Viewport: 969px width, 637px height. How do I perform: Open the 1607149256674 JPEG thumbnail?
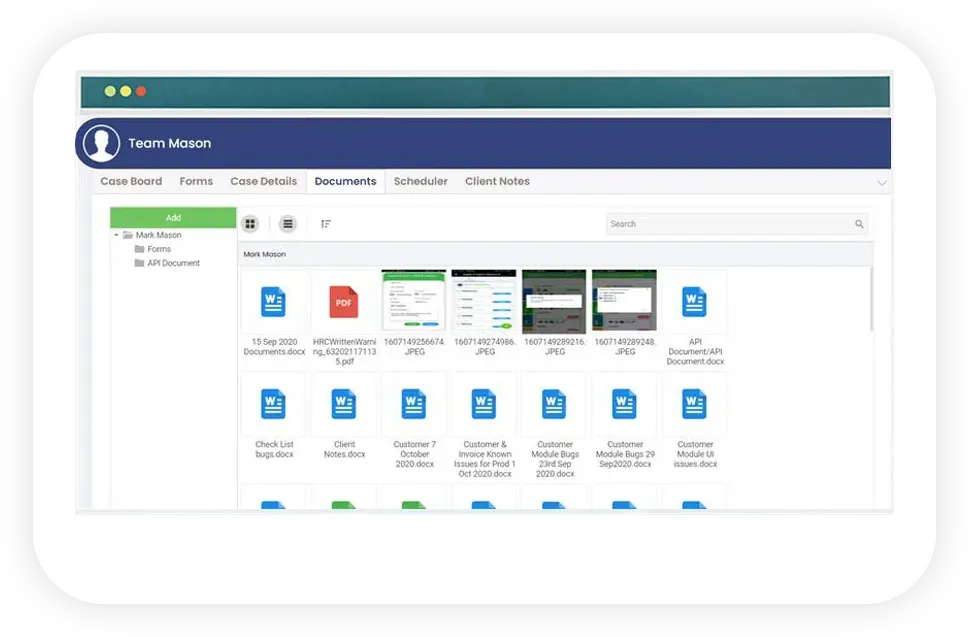414,300
